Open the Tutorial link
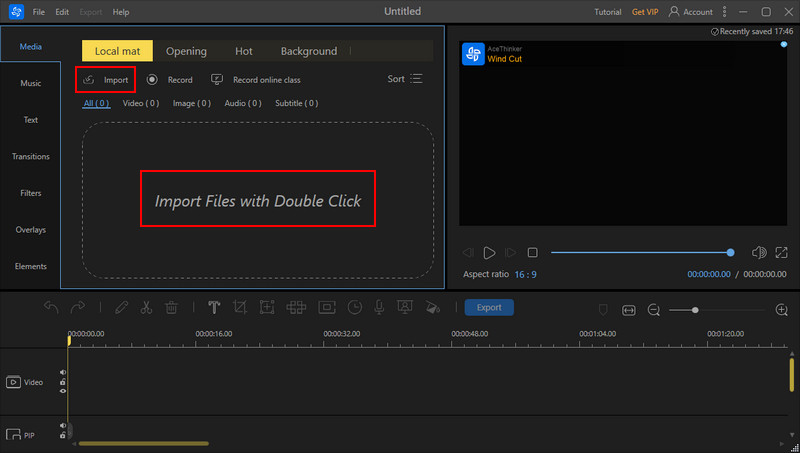Viewport: 800px width, 453px height. (x=608, y=12)
